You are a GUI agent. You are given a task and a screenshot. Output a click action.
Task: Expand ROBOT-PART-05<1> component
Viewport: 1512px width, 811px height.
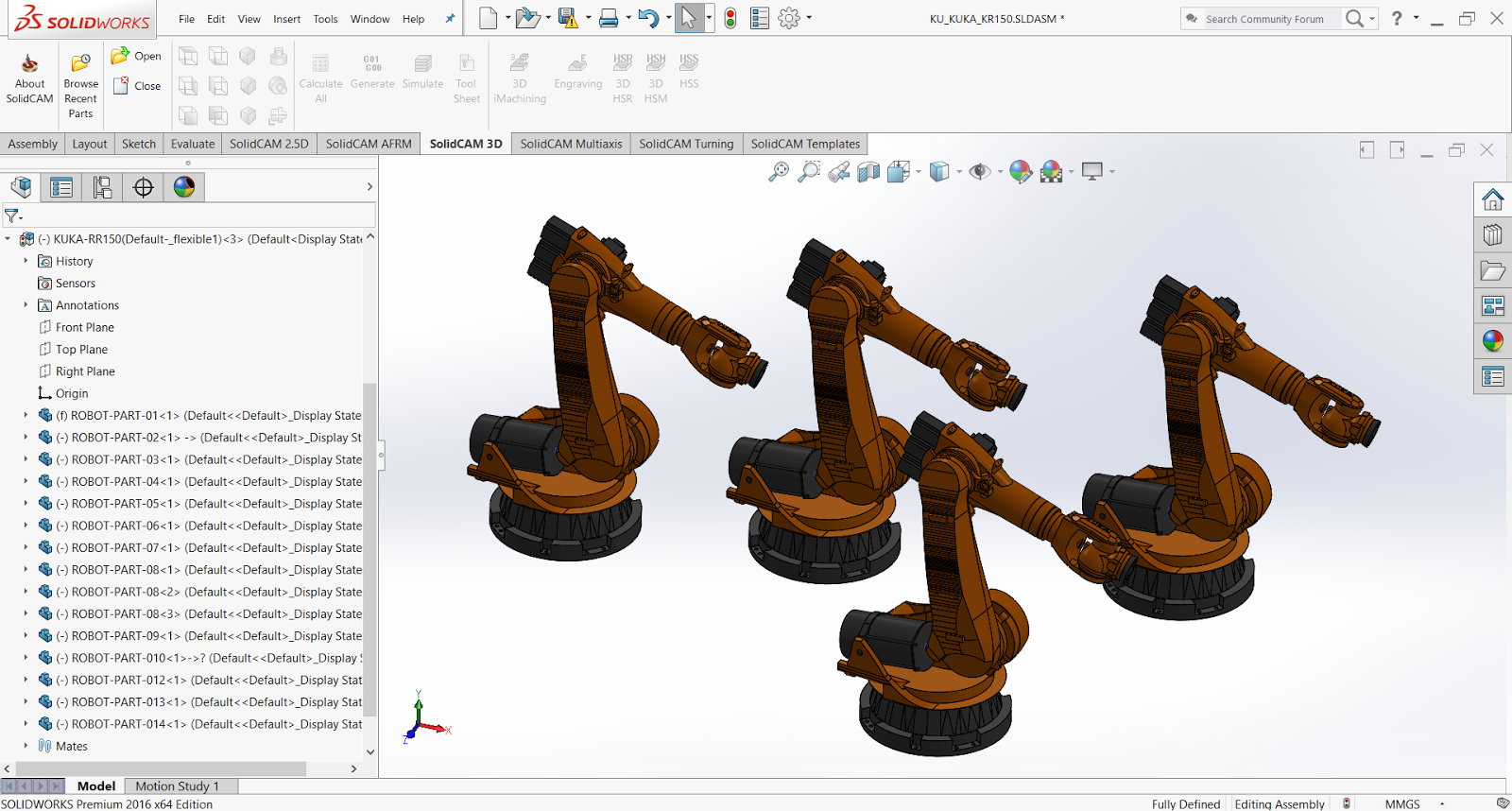pos(26,504)
